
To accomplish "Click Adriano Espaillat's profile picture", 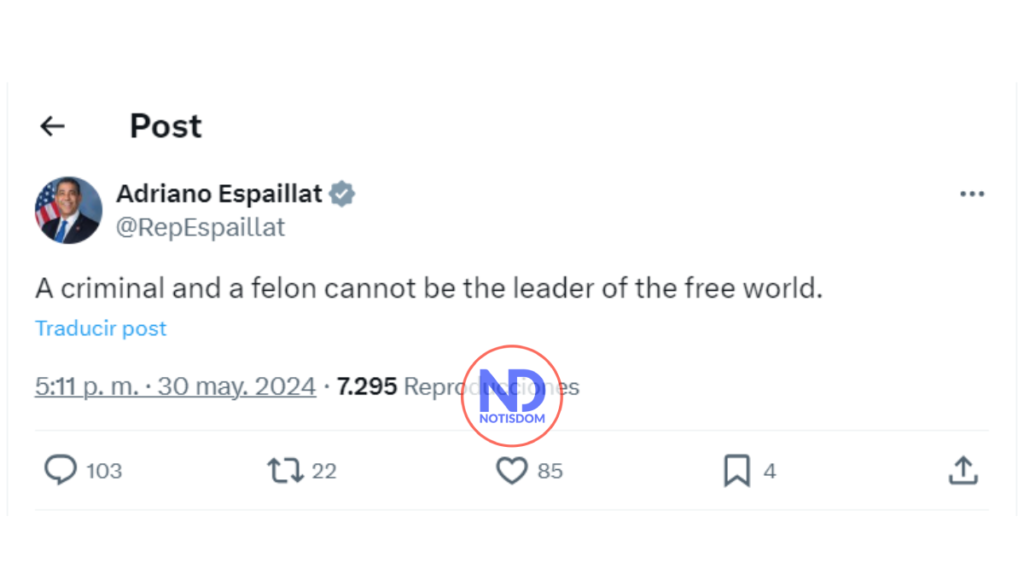I will pos(68,211).
